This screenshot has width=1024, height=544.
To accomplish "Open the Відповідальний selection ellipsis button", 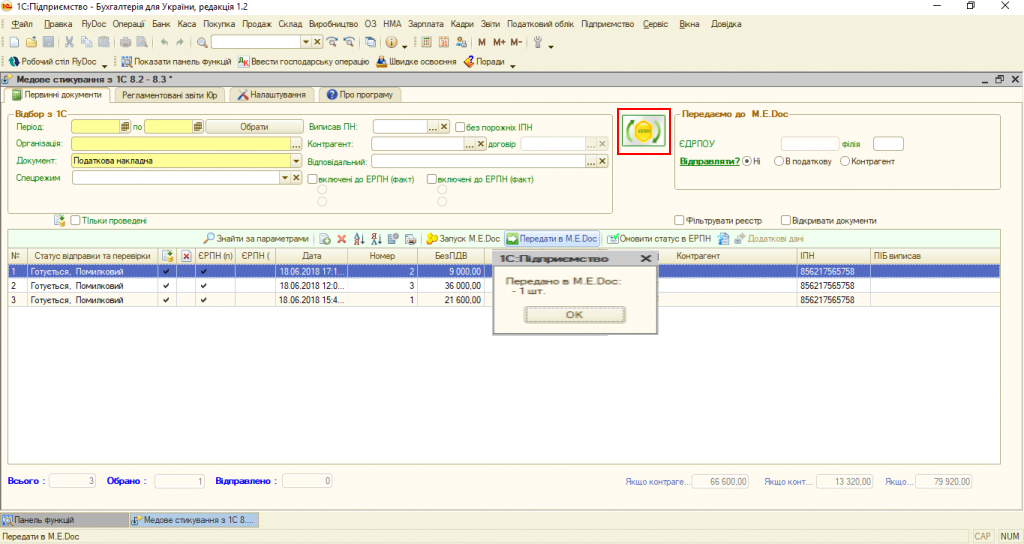I will [x=590, y=161].
